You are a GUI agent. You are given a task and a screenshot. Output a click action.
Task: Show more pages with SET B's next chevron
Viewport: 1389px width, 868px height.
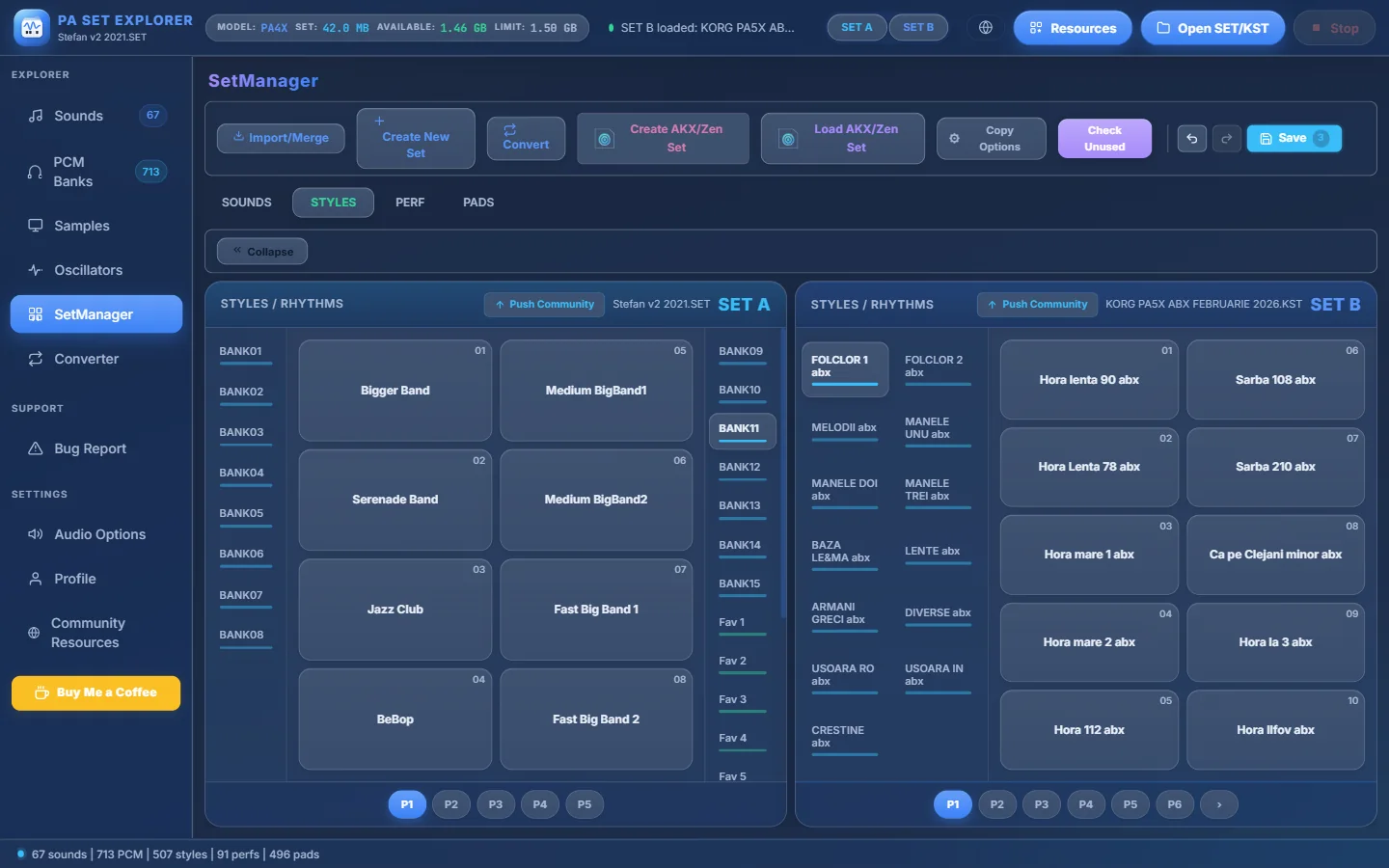pos(1219,804)
